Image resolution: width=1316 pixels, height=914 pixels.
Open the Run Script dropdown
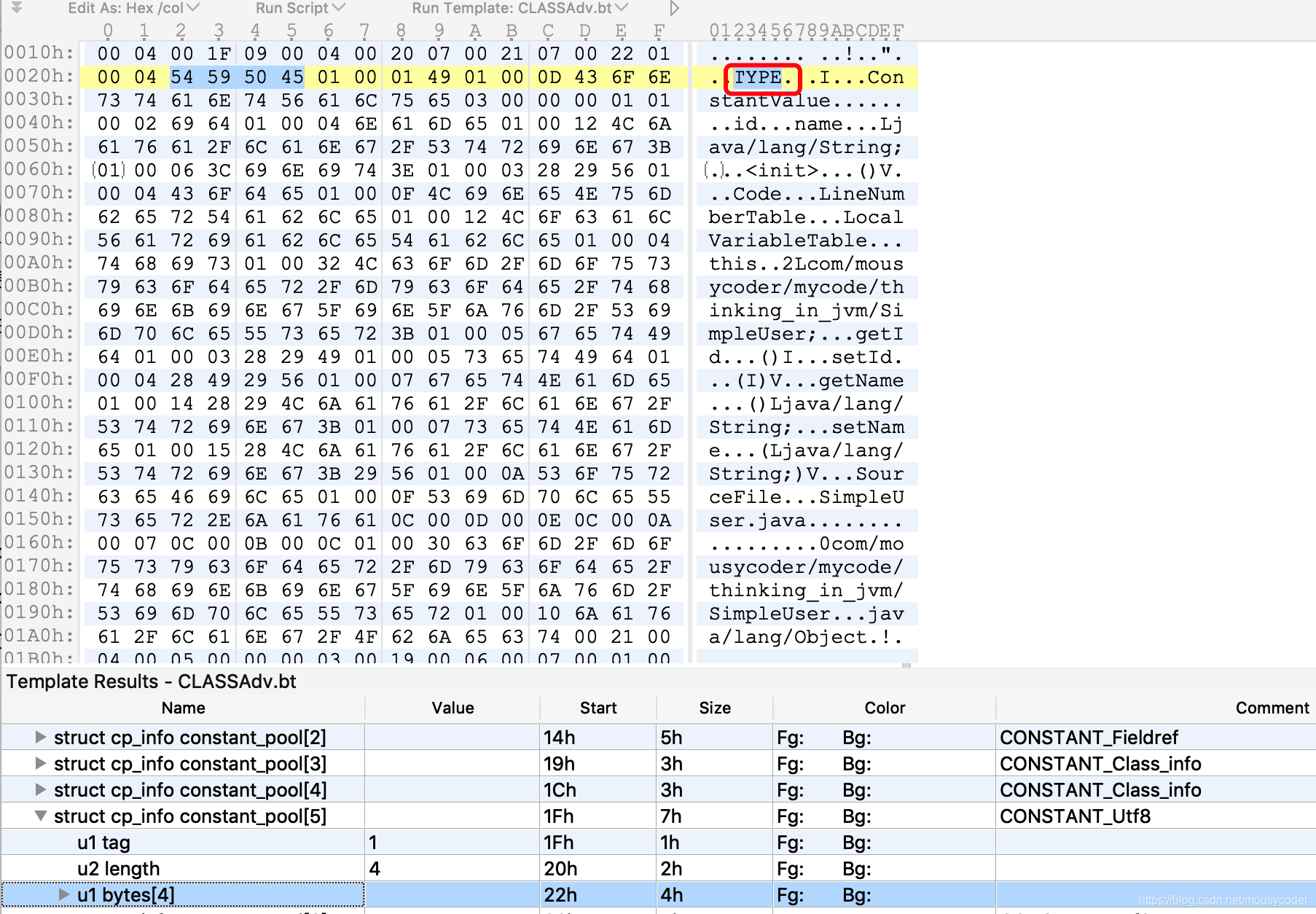[300, 8]
